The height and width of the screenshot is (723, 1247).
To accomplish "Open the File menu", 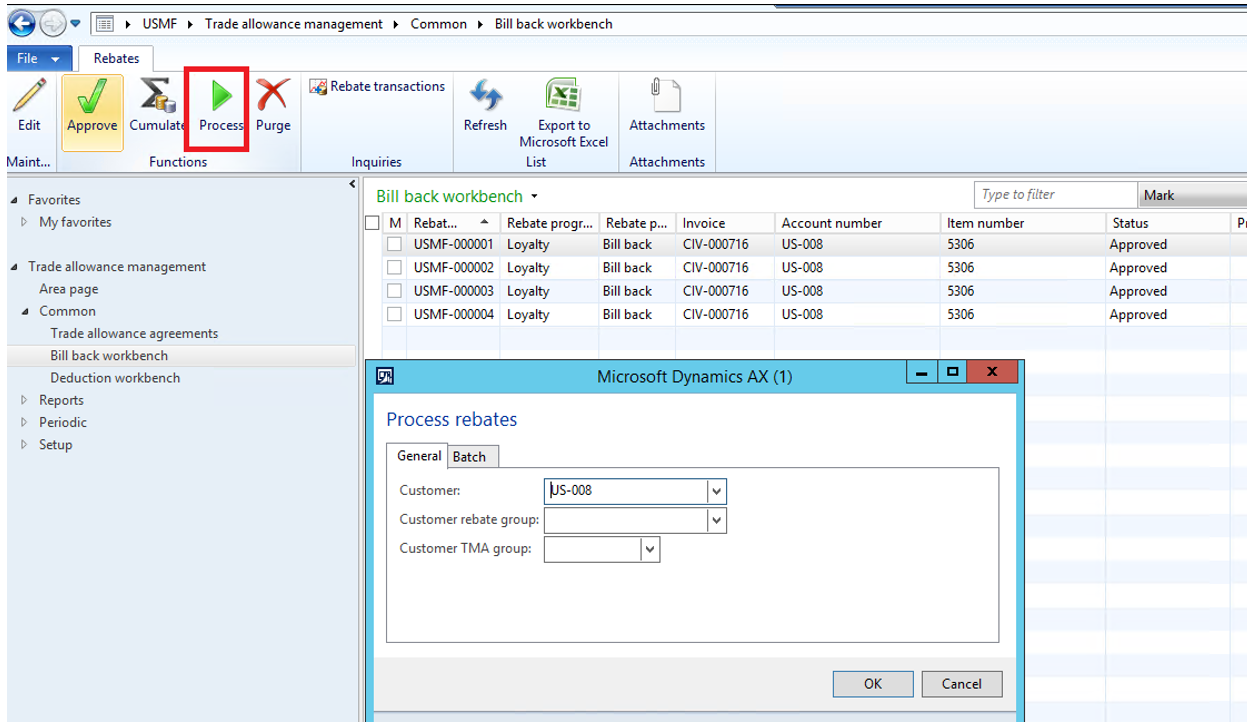I will (x=38, y=59).
